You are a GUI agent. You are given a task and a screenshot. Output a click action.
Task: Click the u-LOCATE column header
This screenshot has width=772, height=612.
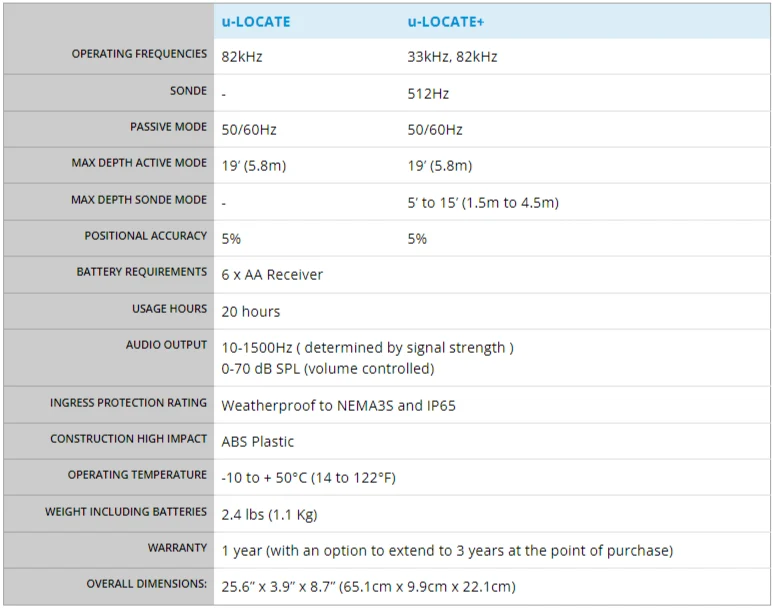[256, 22]
